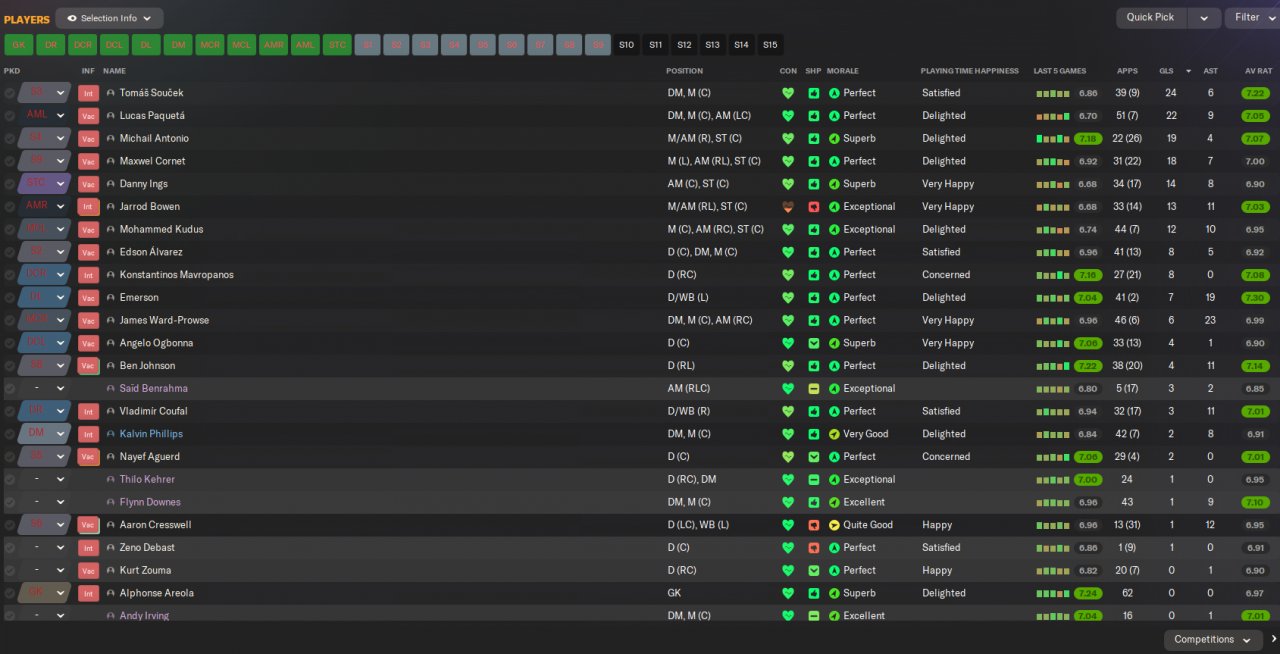
Task: Click last 5 games form bars for Alphonse Areola
Action: tap(1053, 593)
